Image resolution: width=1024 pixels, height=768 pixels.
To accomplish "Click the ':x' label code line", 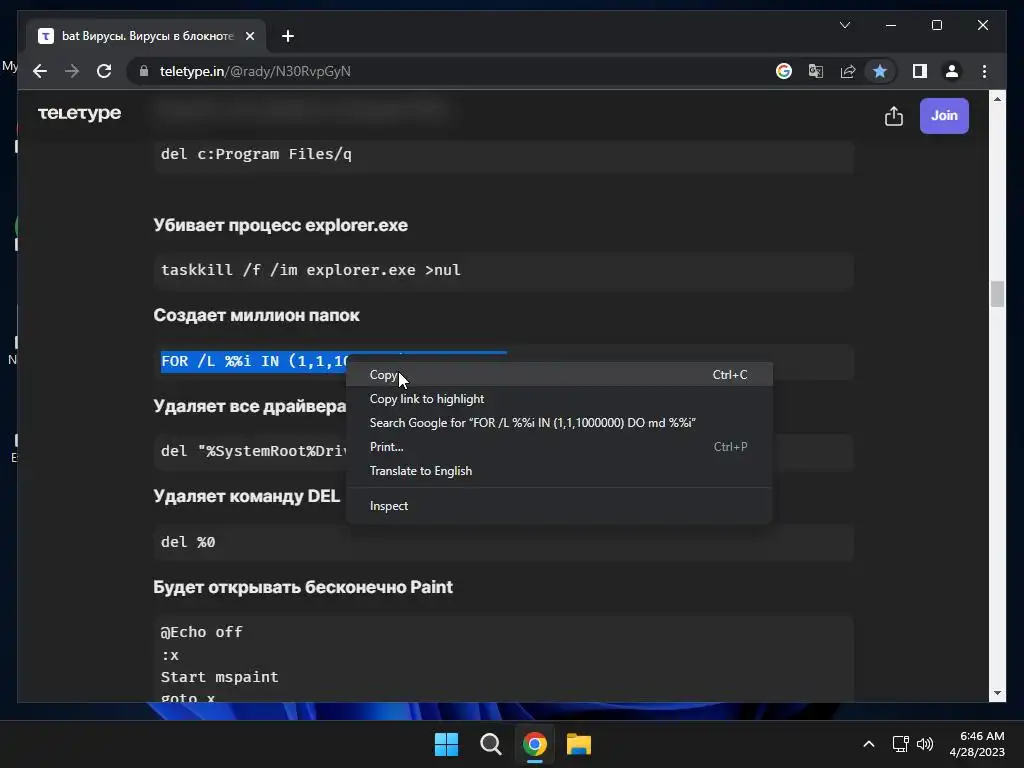I will point(170,655).
